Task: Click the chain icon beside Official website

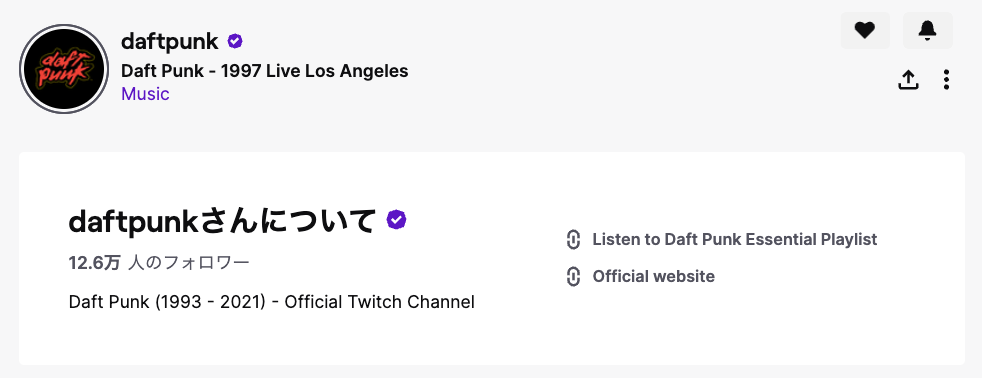Action: [573, 277]
